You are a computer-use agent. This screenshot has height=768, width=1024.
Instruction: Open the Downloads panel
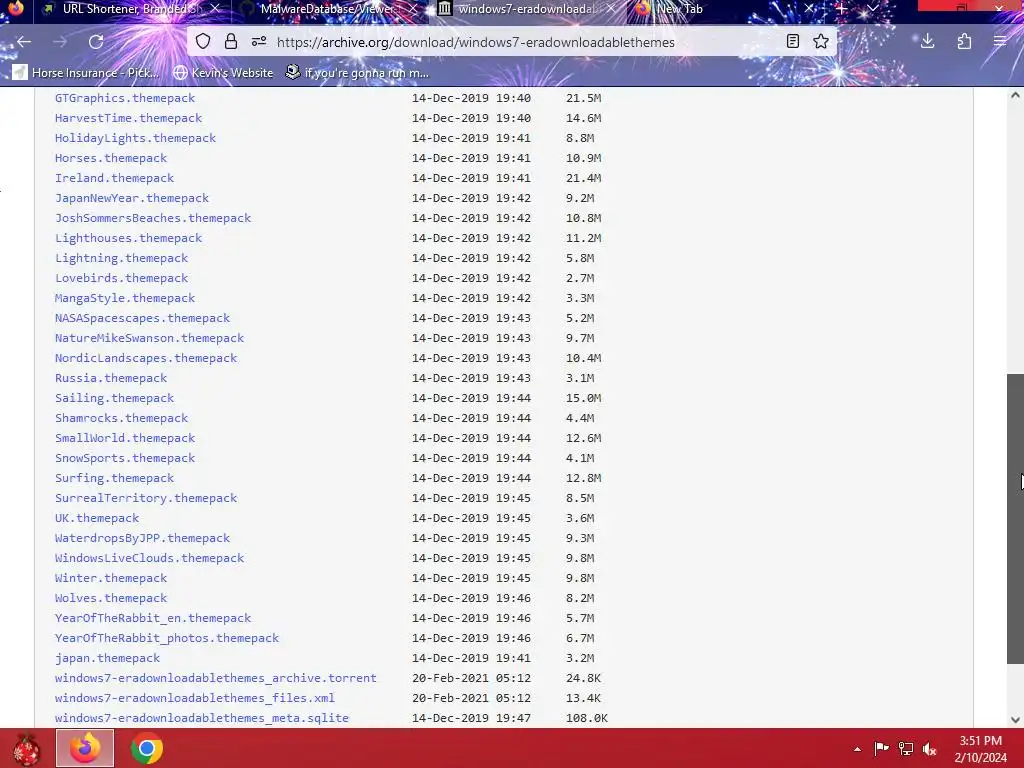927,42
